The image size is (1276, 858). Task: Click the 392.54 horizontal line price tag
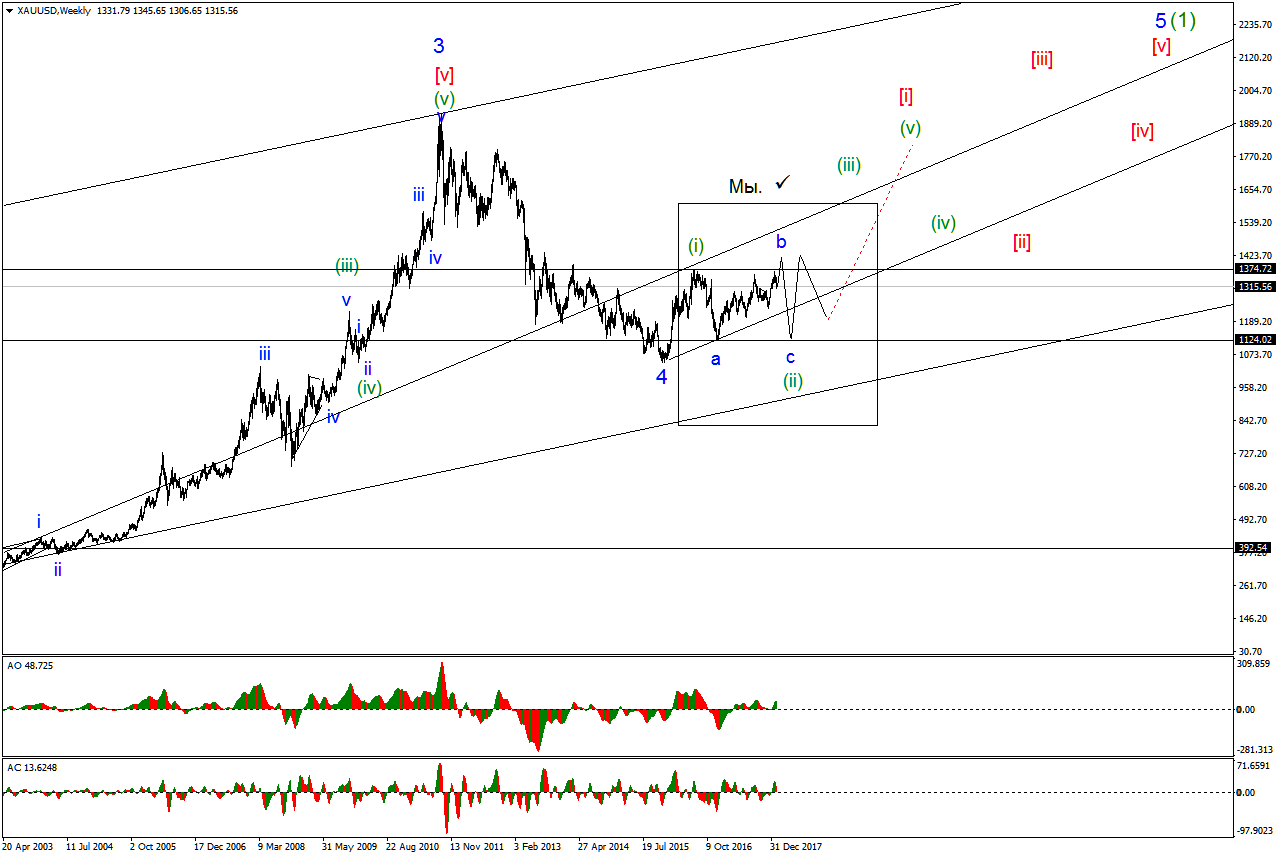click(x=1254, y=548)
